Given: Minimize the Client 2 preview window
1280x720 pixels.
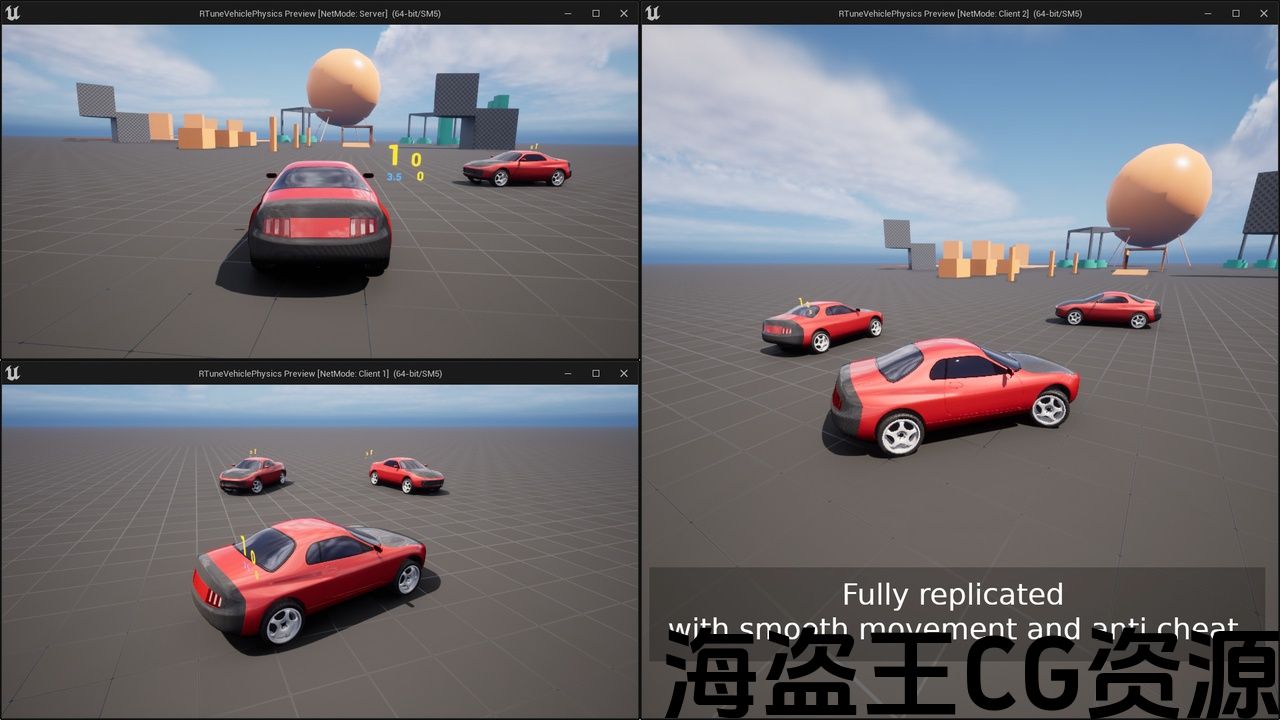Looking at the screenshot, I should pyautogui.click(x=1208, y=13).
